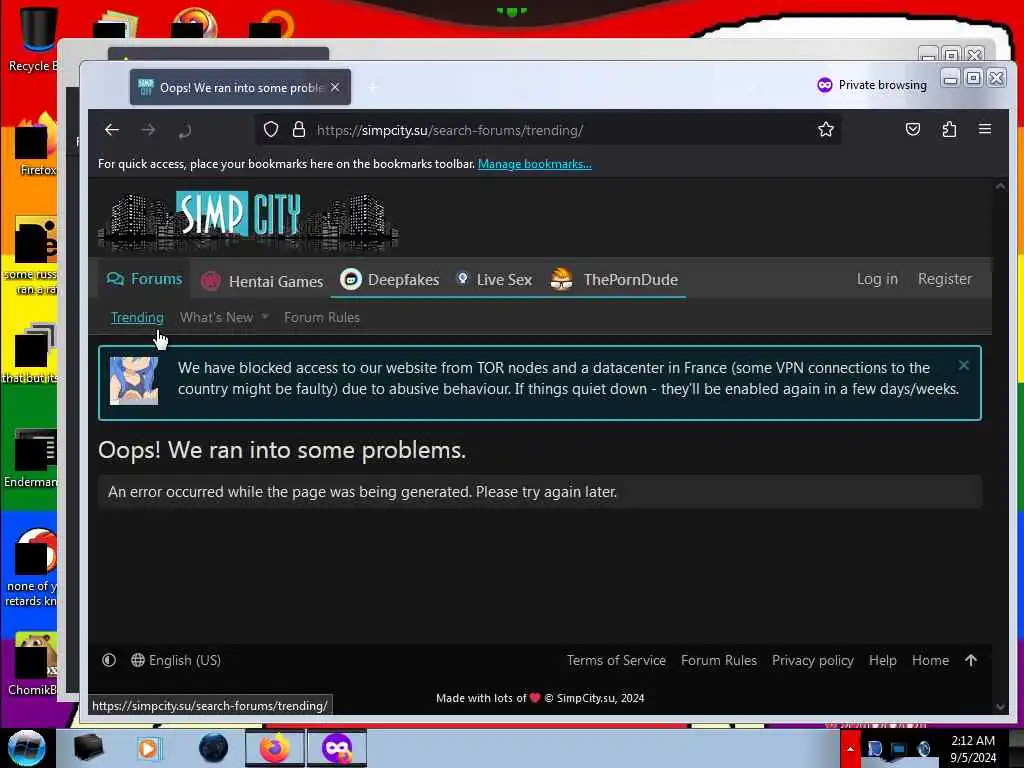
Task: Open the globe taskbar icon
Action: (x=214, y=748)
